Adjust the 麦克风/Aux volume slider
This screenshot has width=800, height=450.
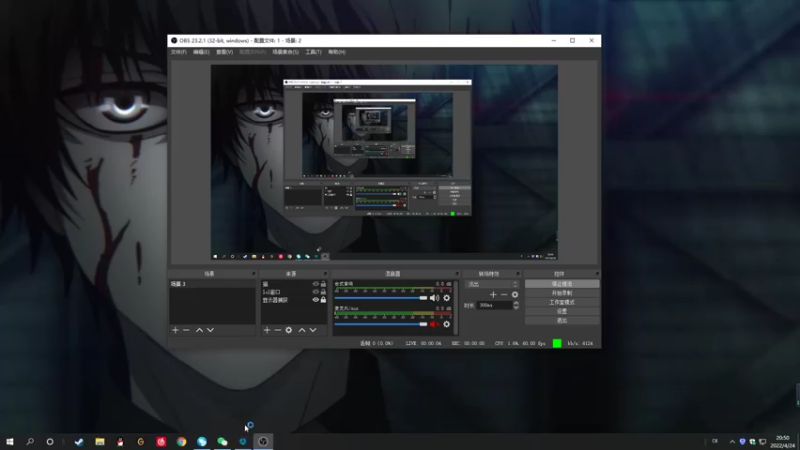coord(381,324)
